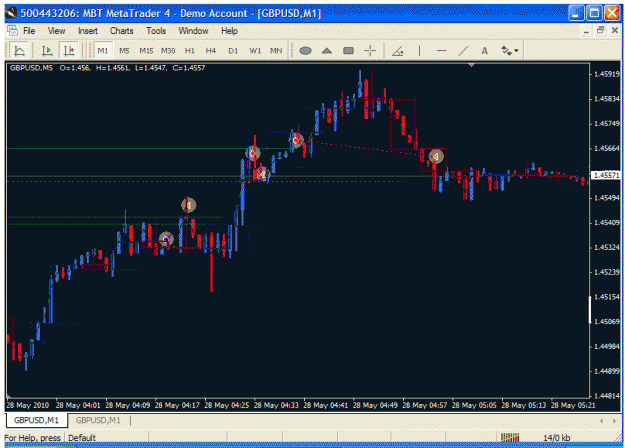Click the GBPUSD,M5 OHLC chart header
The height and width of the screenshot is (448, 625).
point(107,68)
